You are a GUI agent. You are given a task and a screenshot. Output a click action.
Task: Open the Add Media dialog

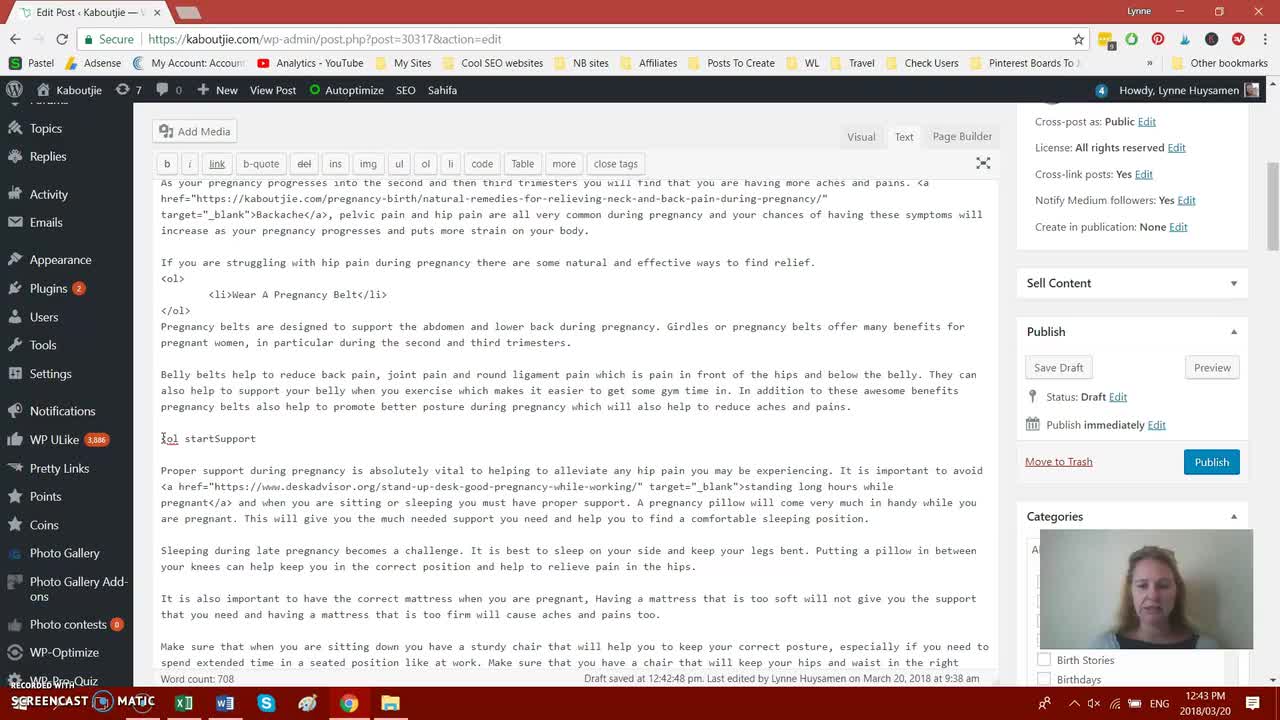click(194, 131)
